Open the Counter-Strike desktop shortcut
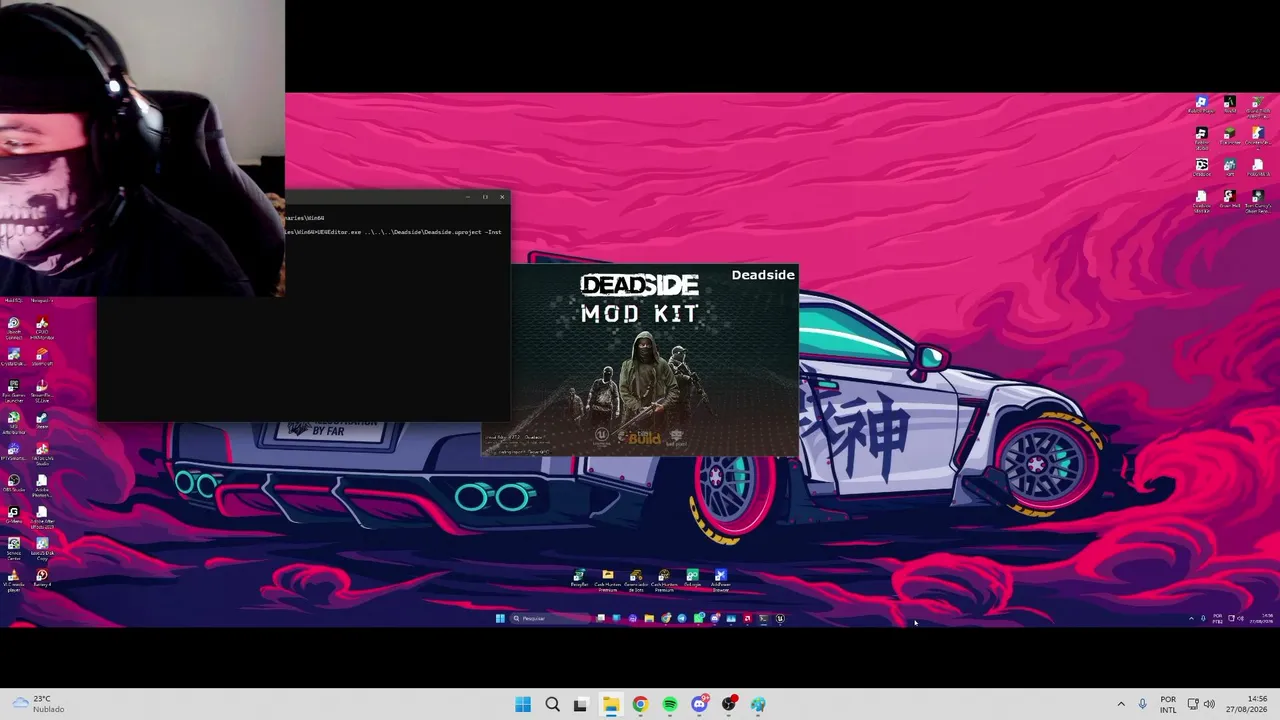This screenshot has height=720, width=1280. point(1258,136)
